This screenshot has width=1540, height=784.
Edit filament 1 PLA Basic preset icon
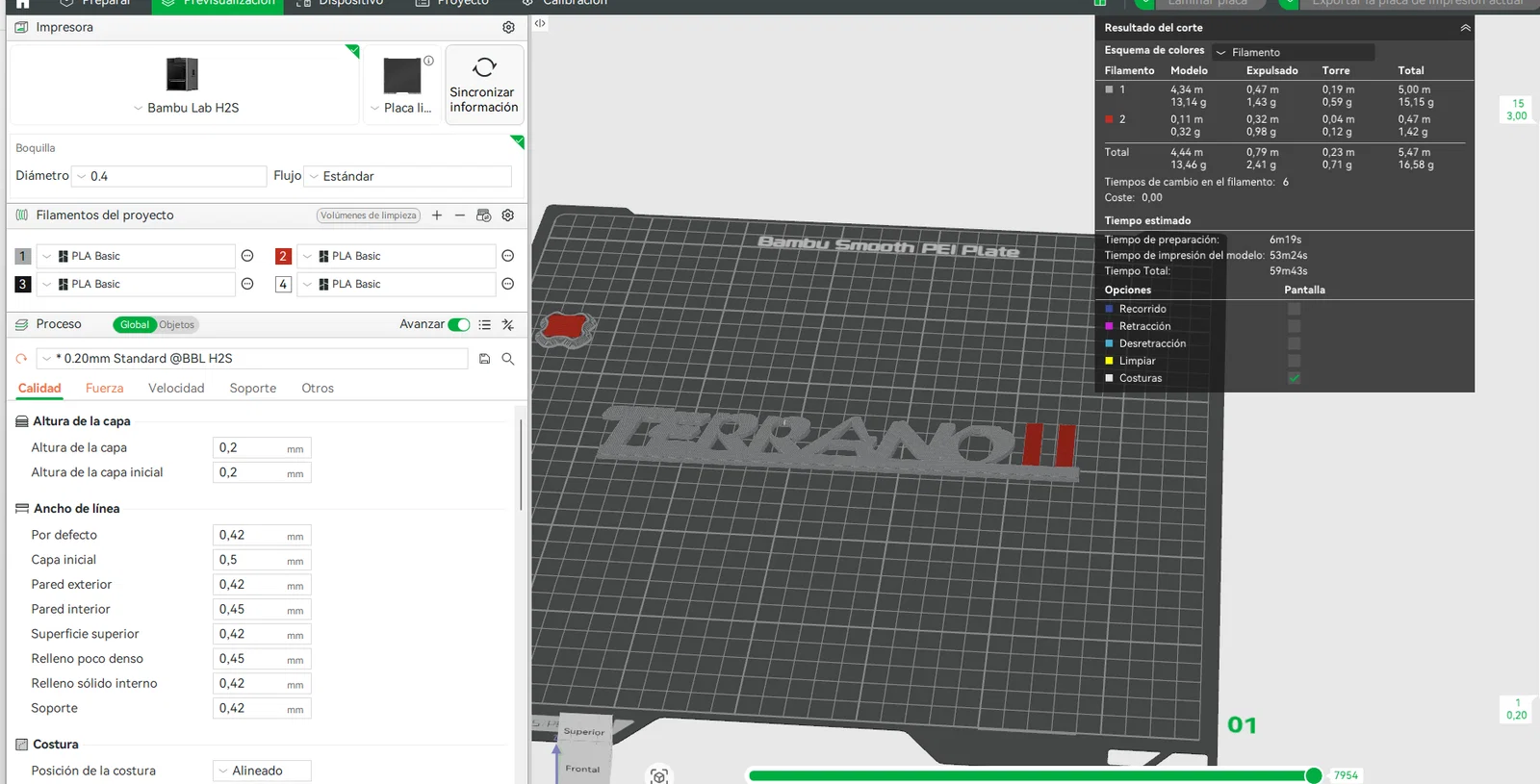(247, 256)
